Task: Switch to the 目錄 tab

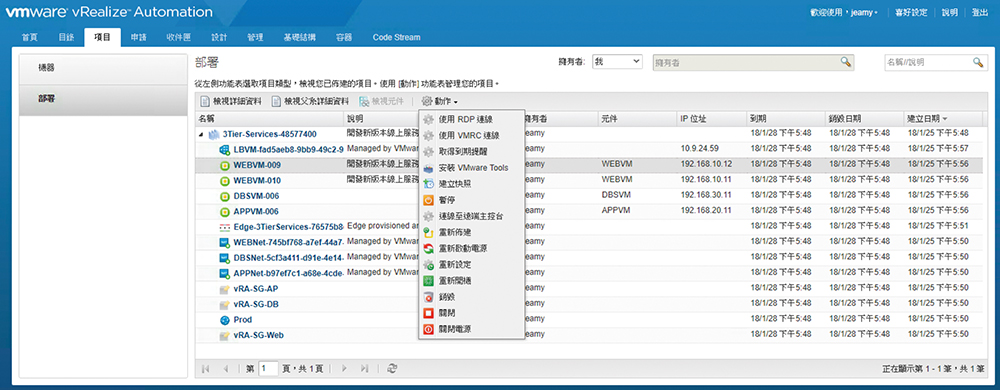Action: [66, 37]
